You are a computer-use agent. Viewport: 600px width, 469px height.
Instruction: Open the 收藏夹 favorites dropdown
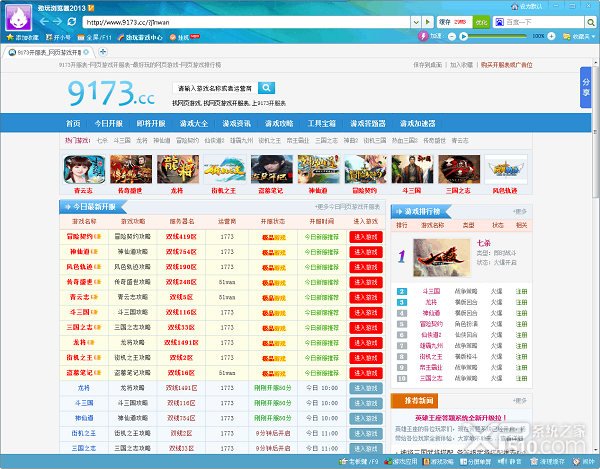(x=579, y=36)
